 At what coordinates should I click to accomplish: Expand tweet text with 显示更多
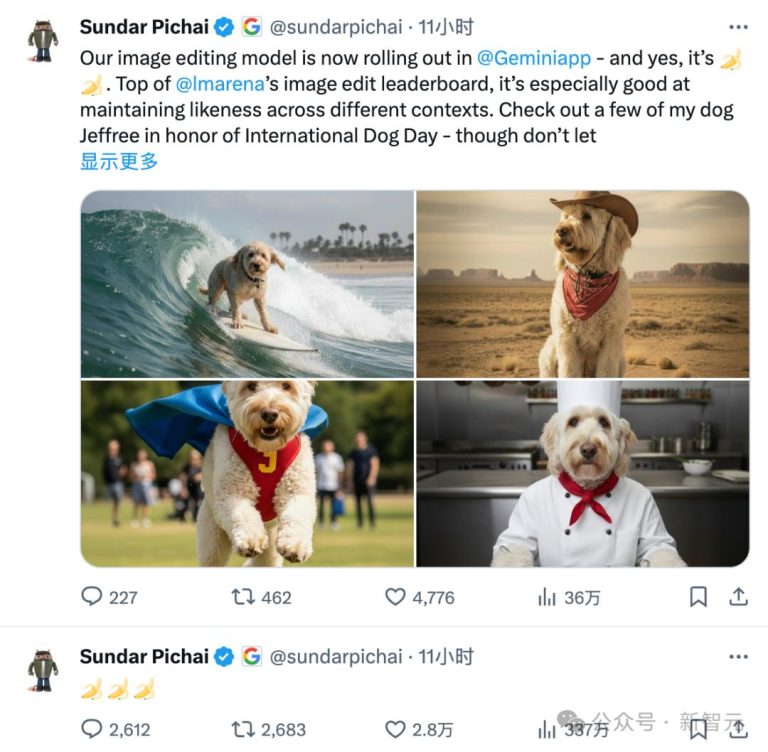pos(119,161)
